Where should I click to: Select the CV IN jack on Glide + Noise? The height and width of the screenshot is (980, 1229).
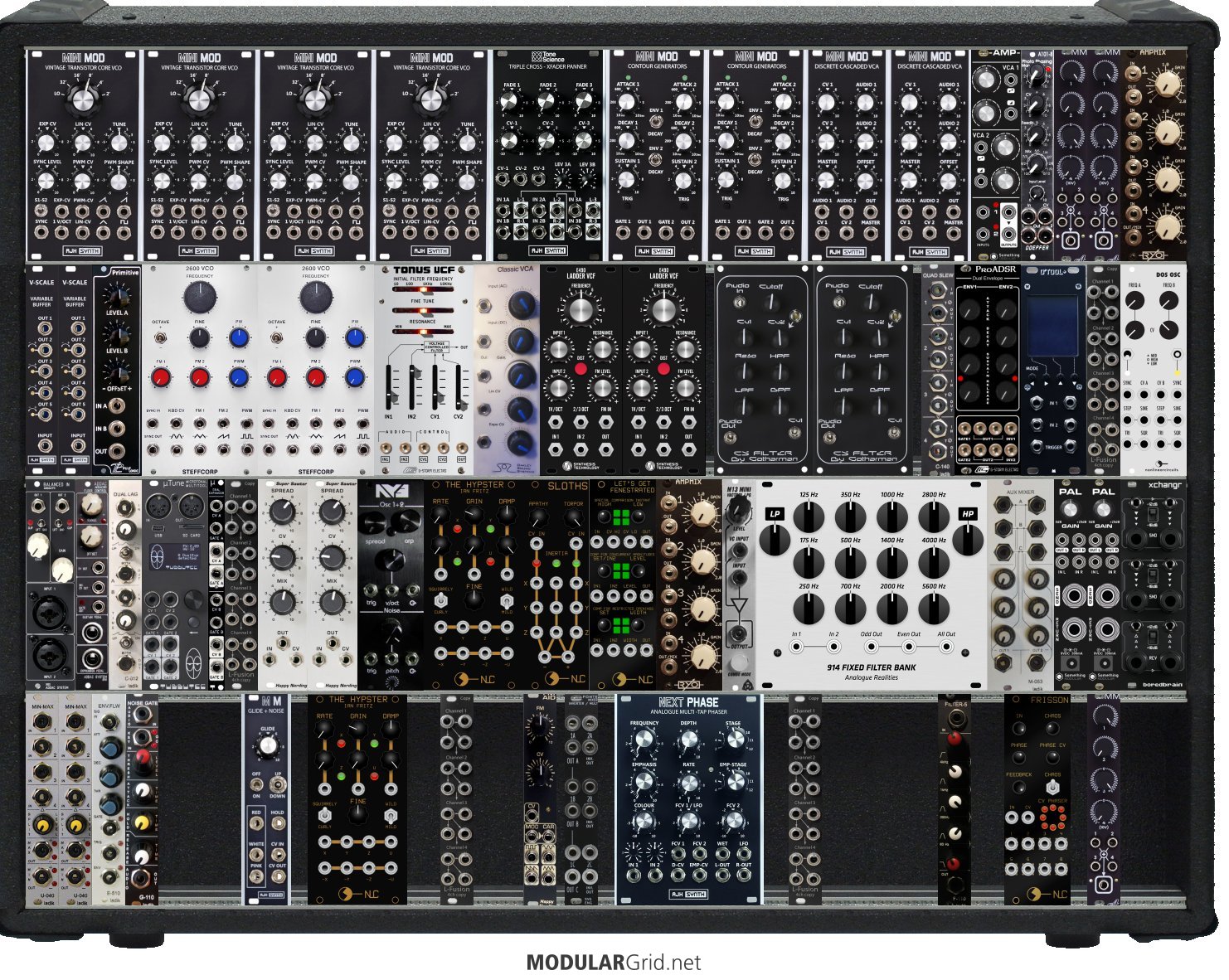point(277,856)
